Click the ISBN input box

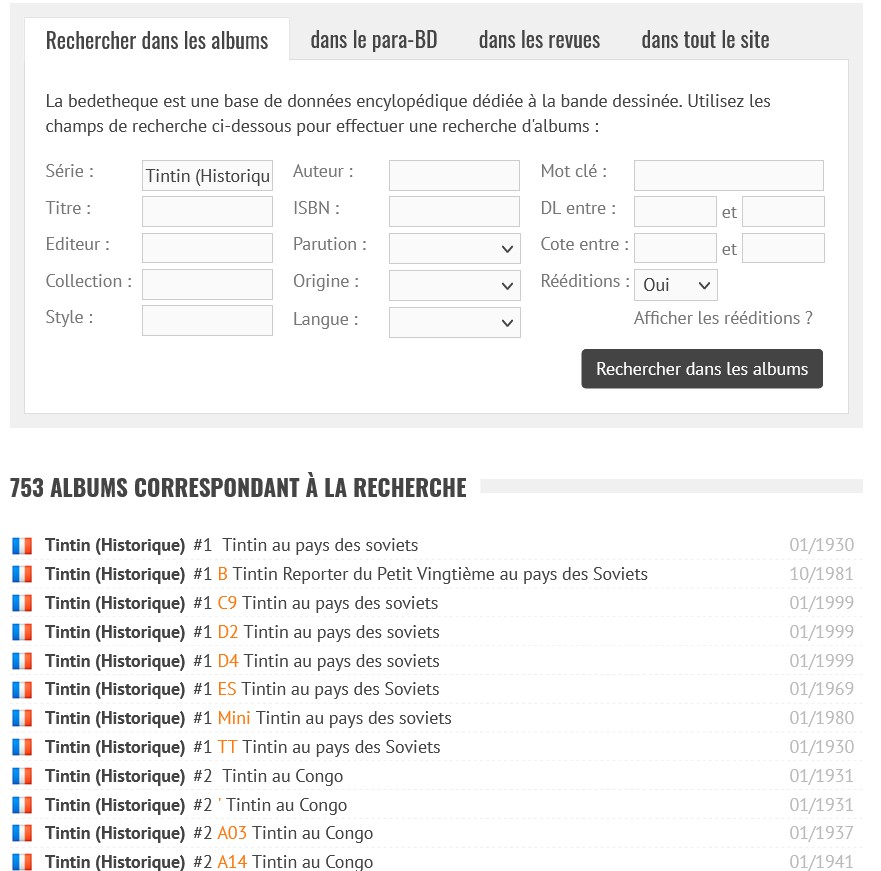[454, 212]
